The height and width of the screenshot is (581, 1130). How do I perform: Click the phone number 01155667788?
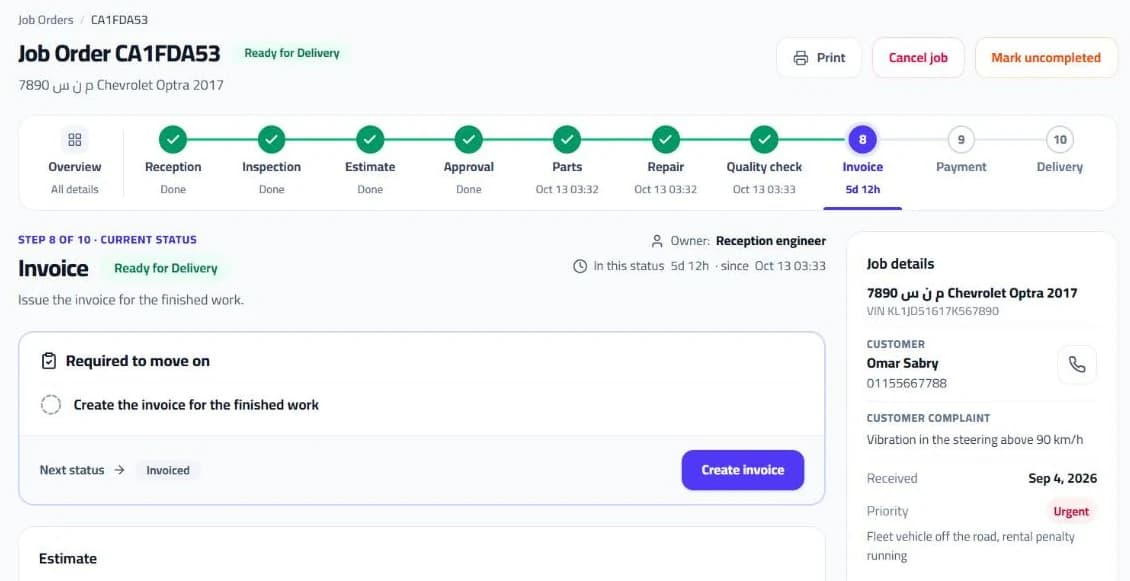coord(907,383)
